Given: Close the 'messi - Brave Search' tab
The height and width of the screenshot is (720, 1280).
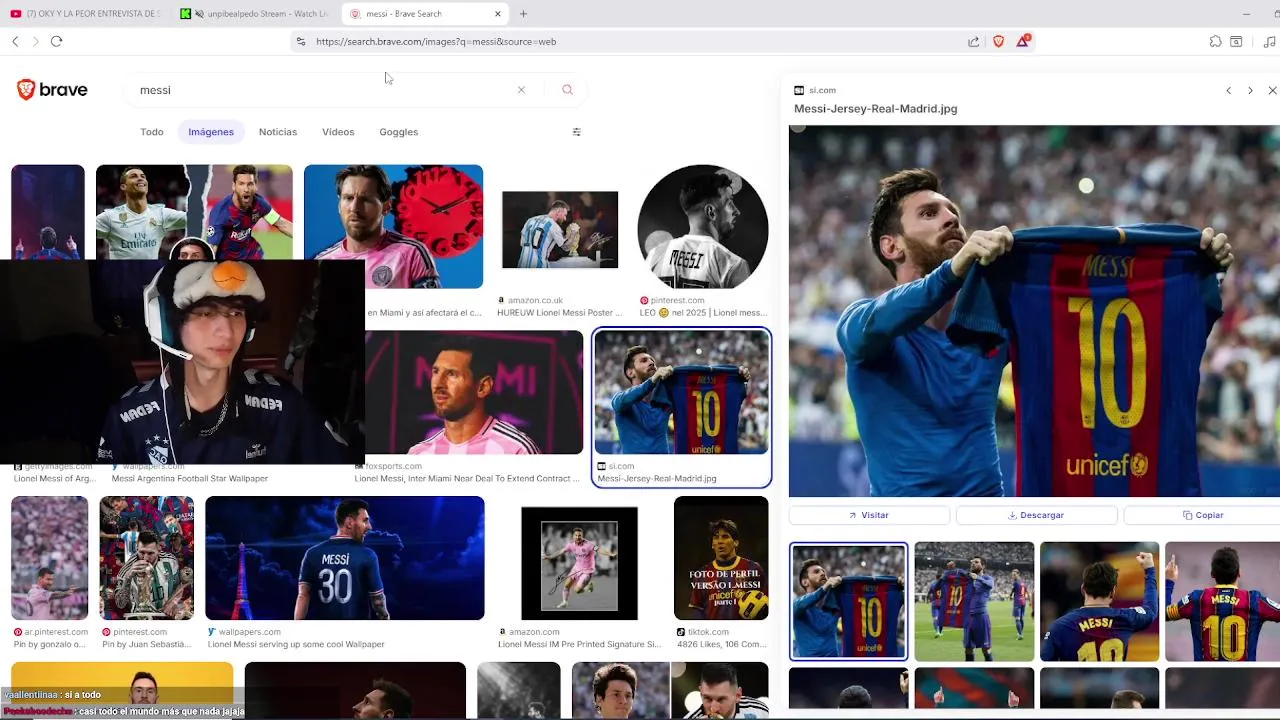Looking at the screenshot, I should pos(498,14).
